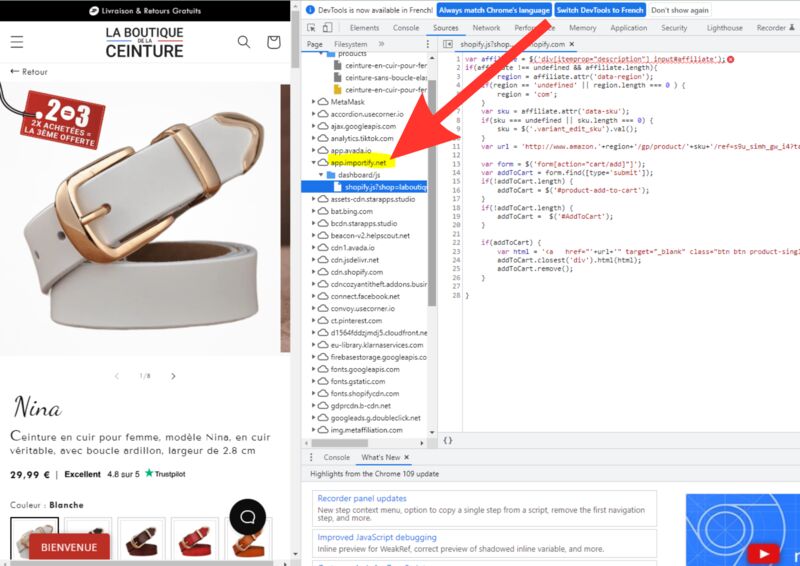Switch to the Network tab

486,28
